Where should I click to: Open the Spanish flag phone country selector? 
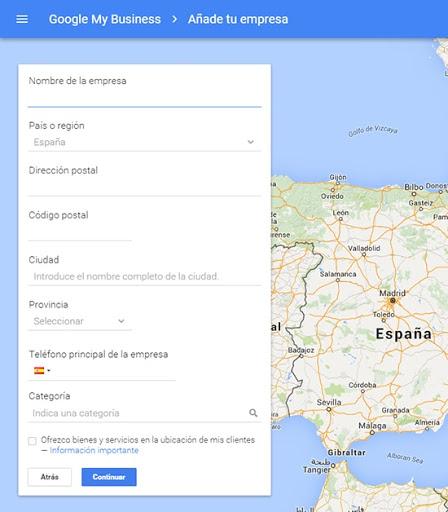(x=42, y=370)
